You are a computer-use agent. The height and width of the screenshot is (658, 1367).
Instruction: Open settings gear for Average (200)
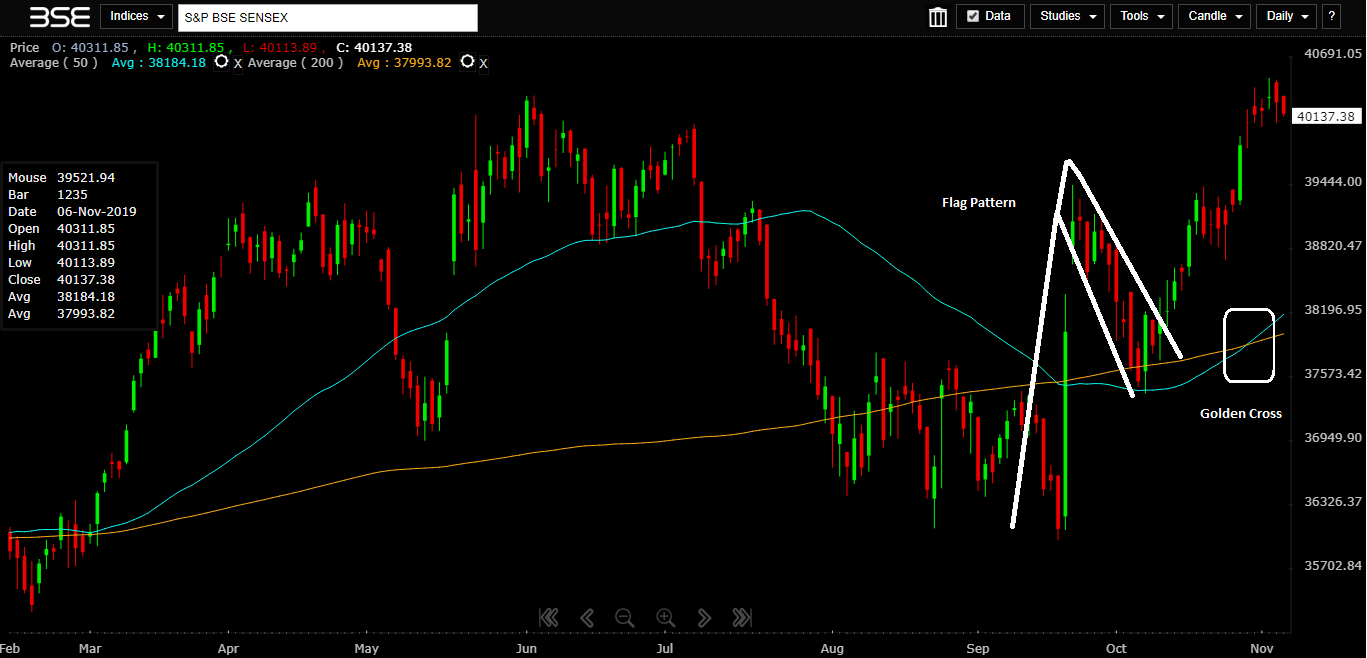tap(467, 62)
